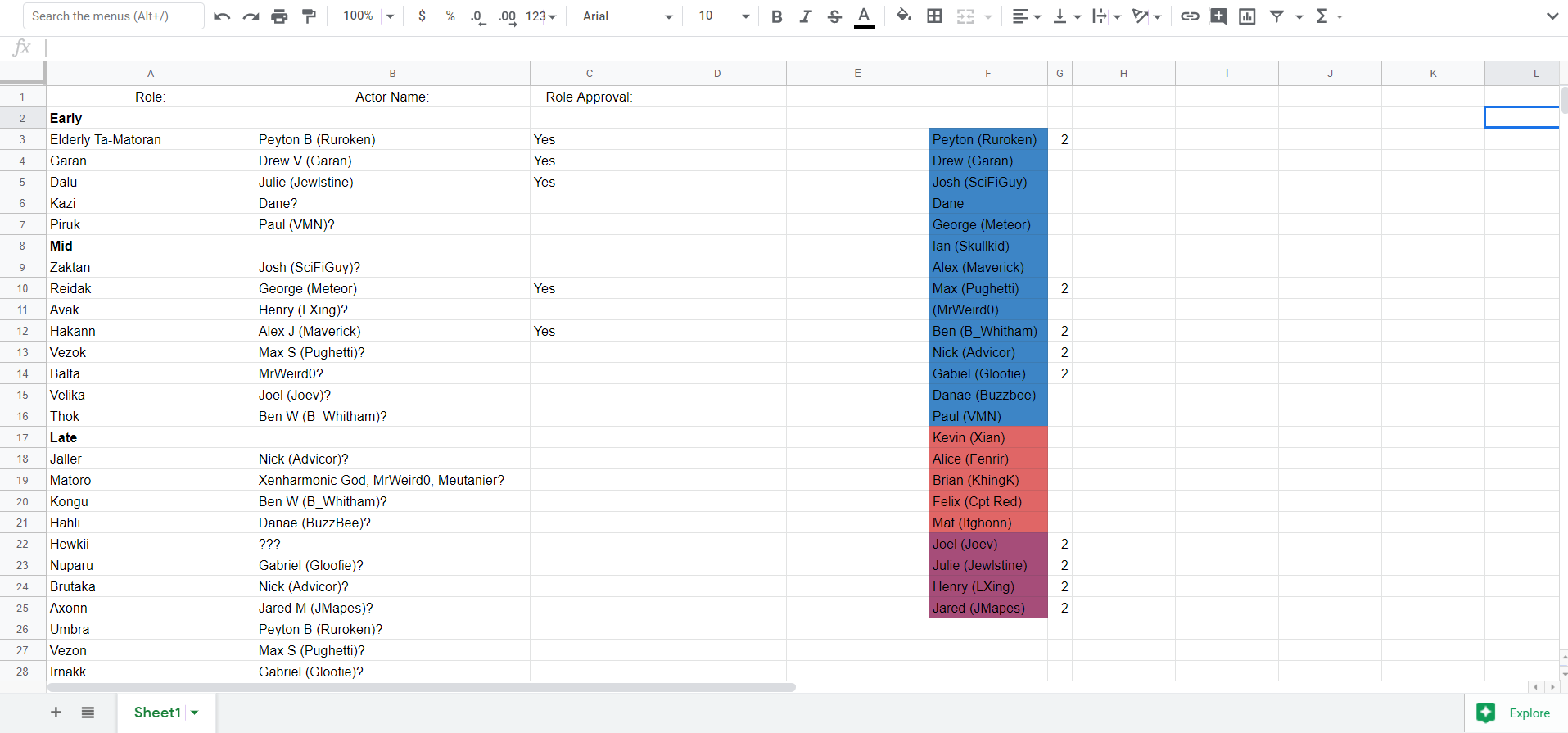Select the '???' cell for Hewkii
1568x733 pixels.
tap(393, 544)
